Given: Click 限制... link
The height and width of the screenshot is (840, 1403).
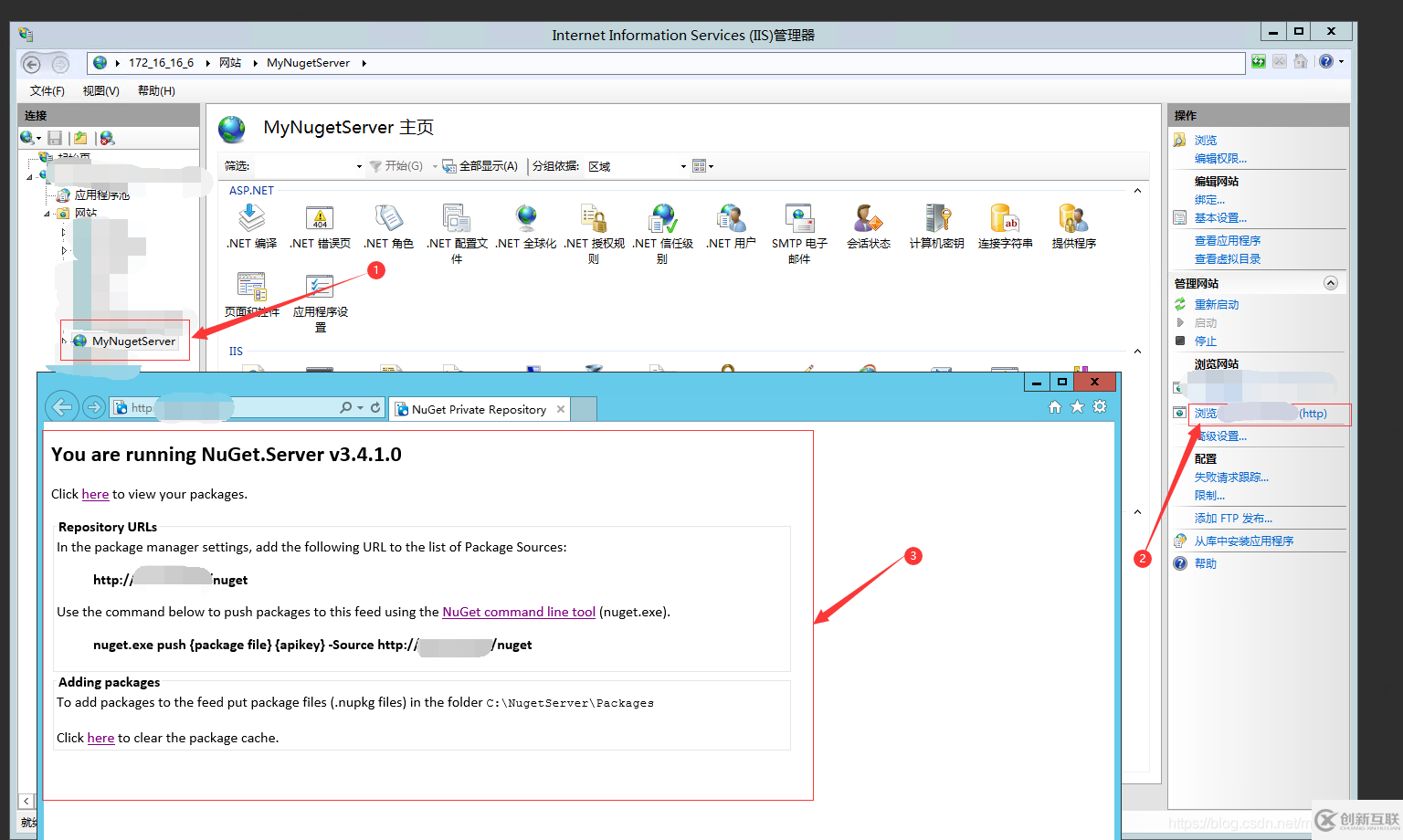Looking at the screenshot, I should (x=1209, y=496).
